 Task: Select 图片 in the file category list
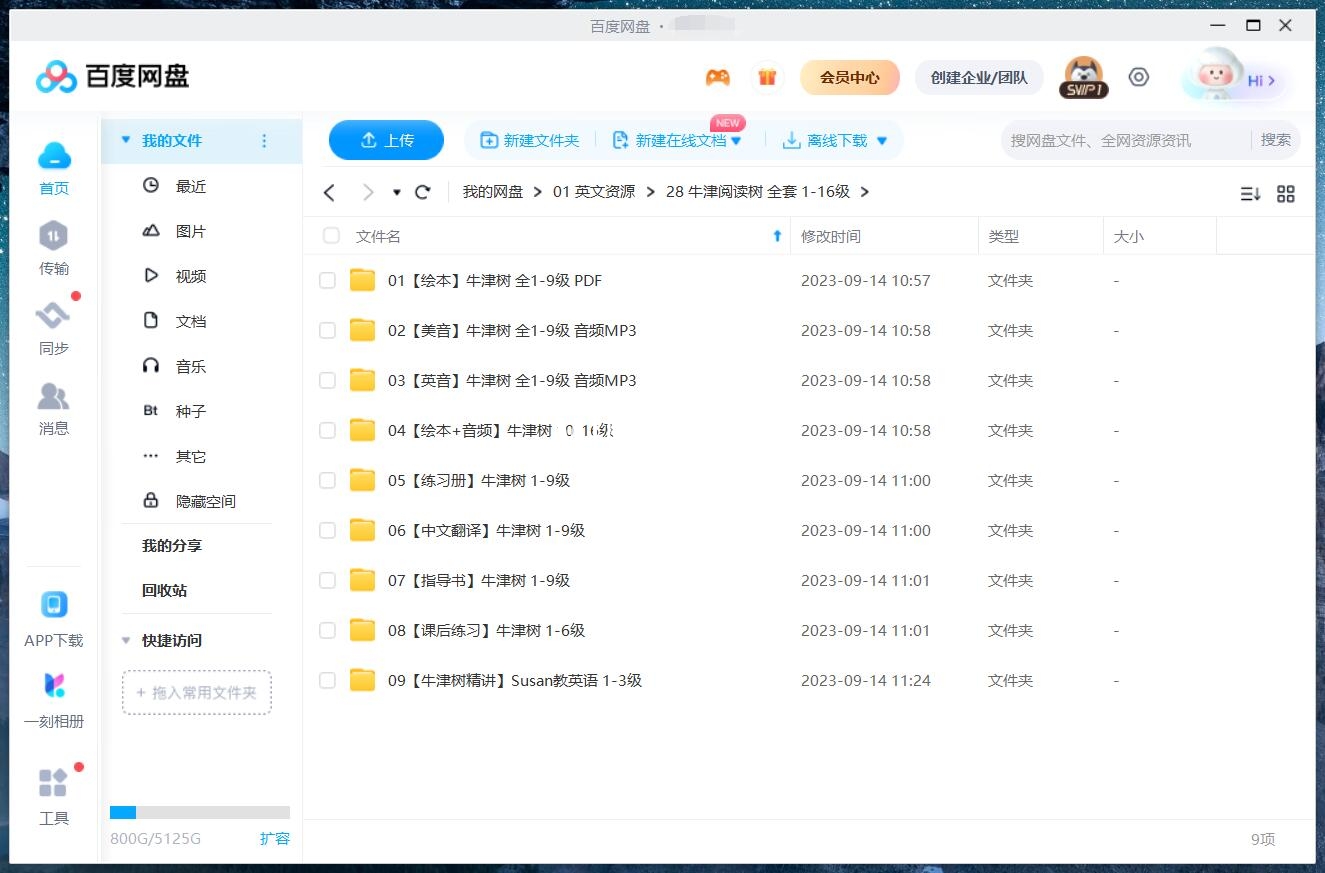coord(190,231)
